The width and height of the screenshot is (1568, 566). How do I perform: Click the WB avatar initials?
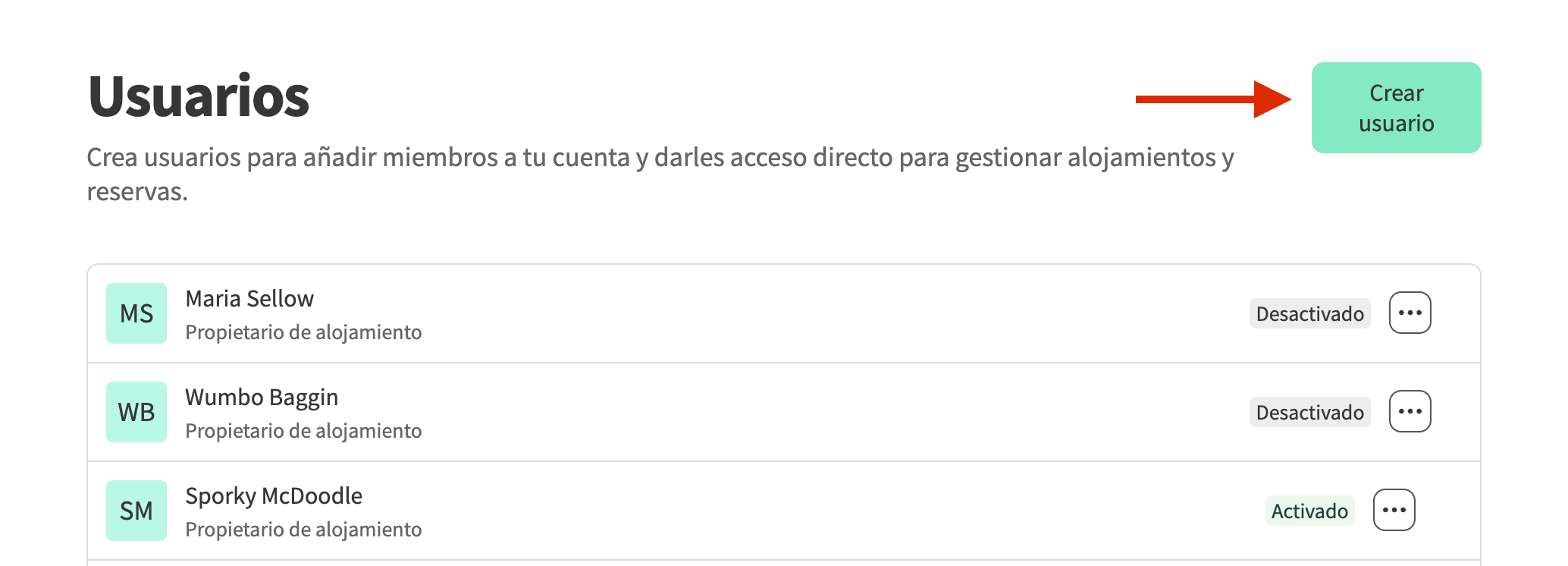[136, 412]
